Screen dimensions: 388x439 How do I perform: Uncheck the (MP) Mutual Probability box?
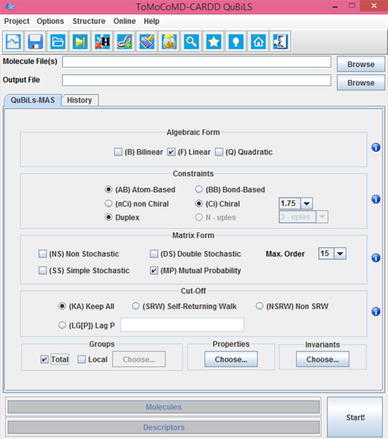154,270
